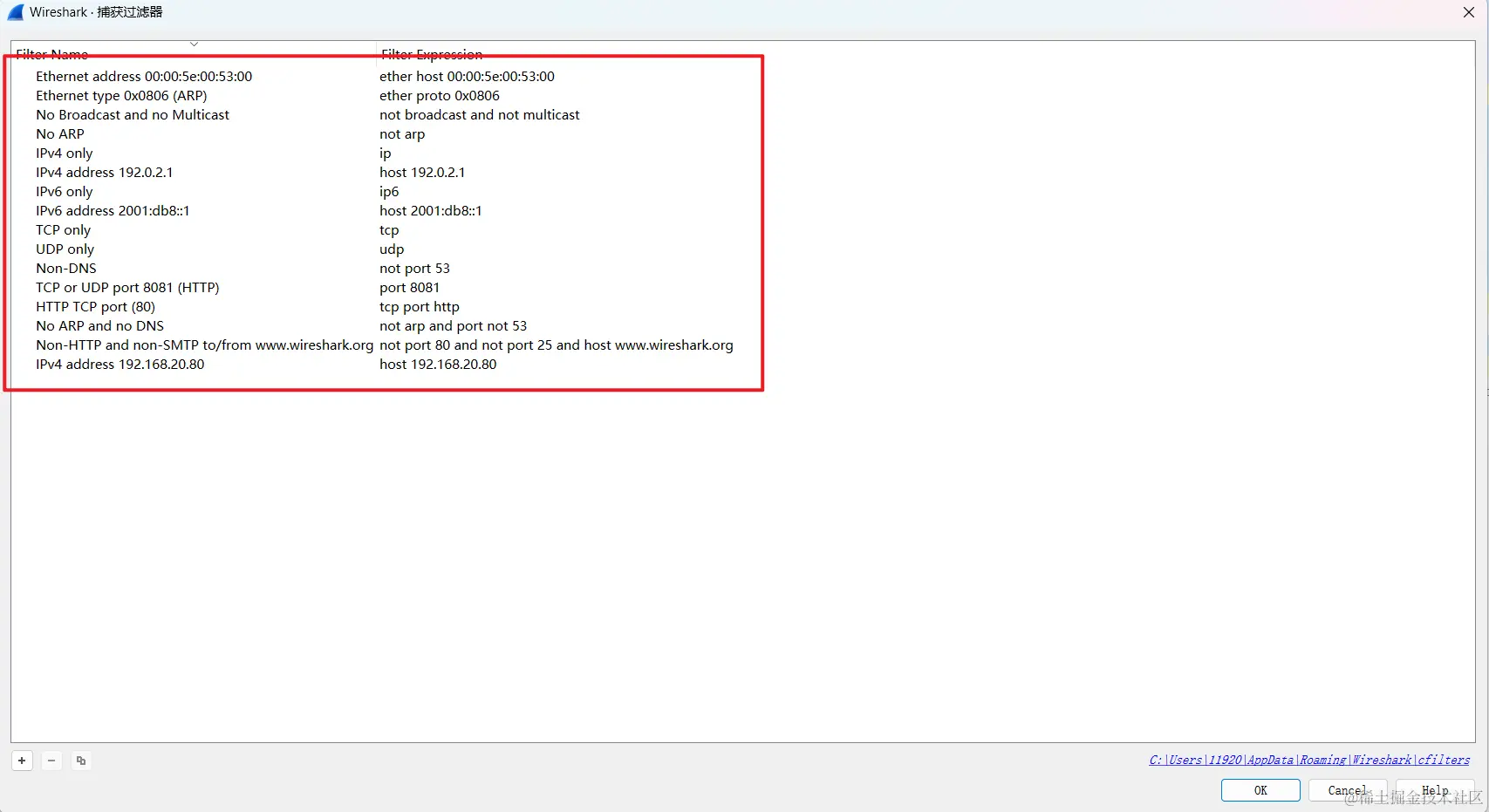Click the 'not arp and port not 53' expression
Image resolution: width=1489 pixels, height=812 pixels.
[454, 326]
